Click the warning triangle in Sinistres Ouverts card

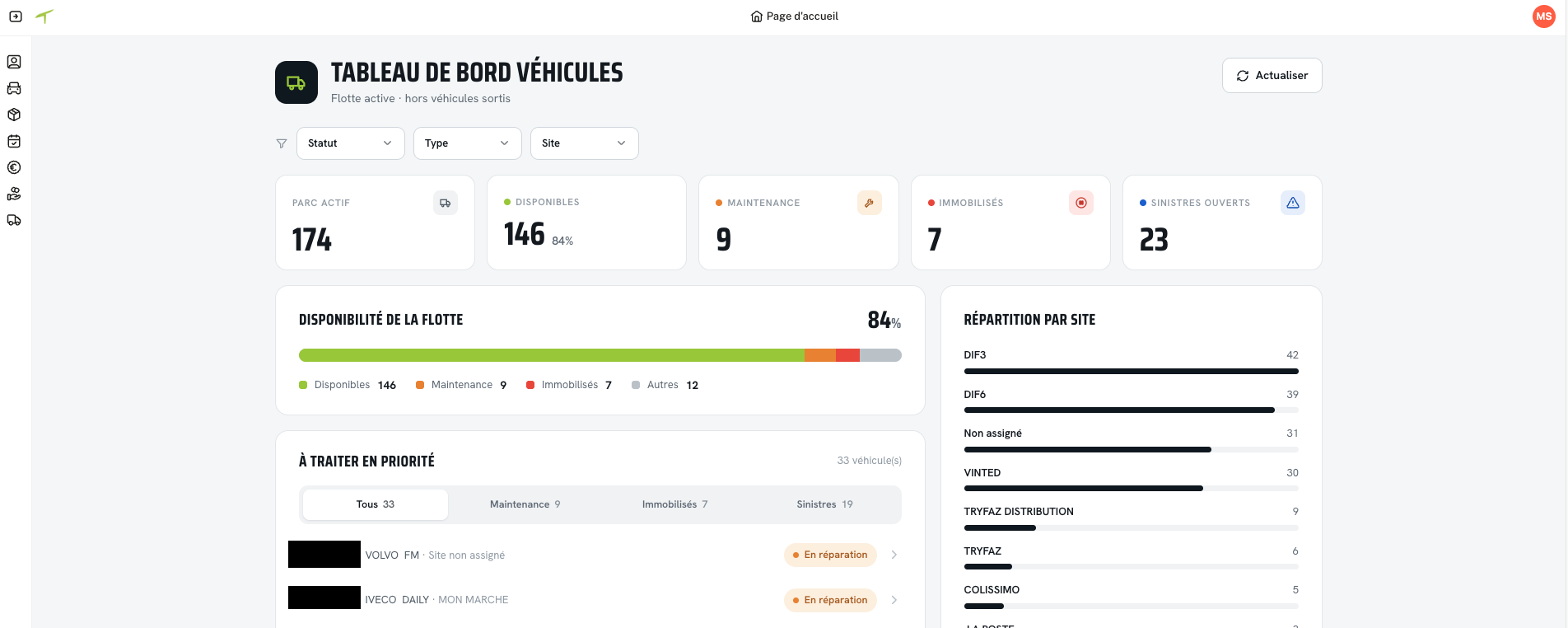pyautogui.click(x=1293, y=203)
